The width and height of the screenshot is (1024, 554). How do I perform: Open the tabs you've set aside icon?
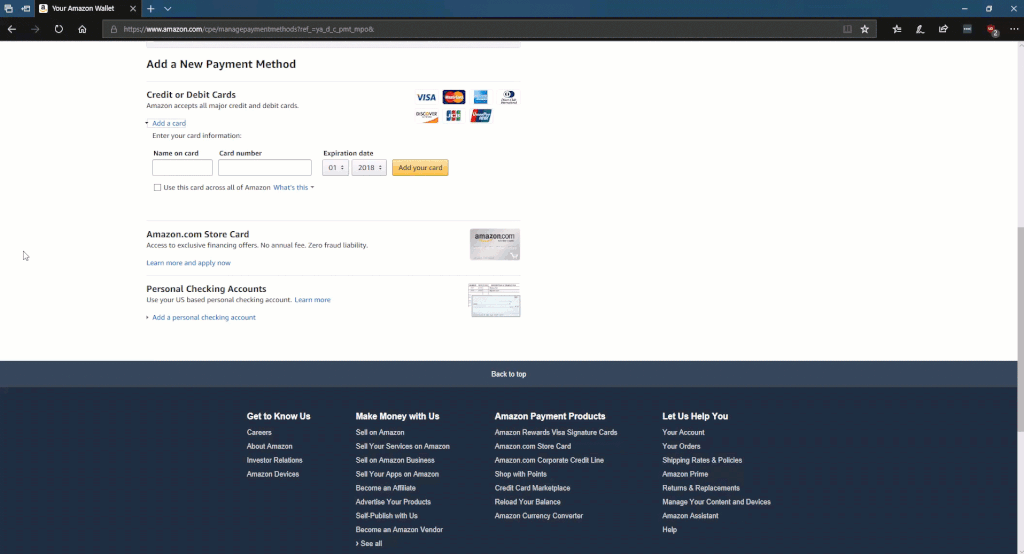pyautogui.click(x=8, y=8)
